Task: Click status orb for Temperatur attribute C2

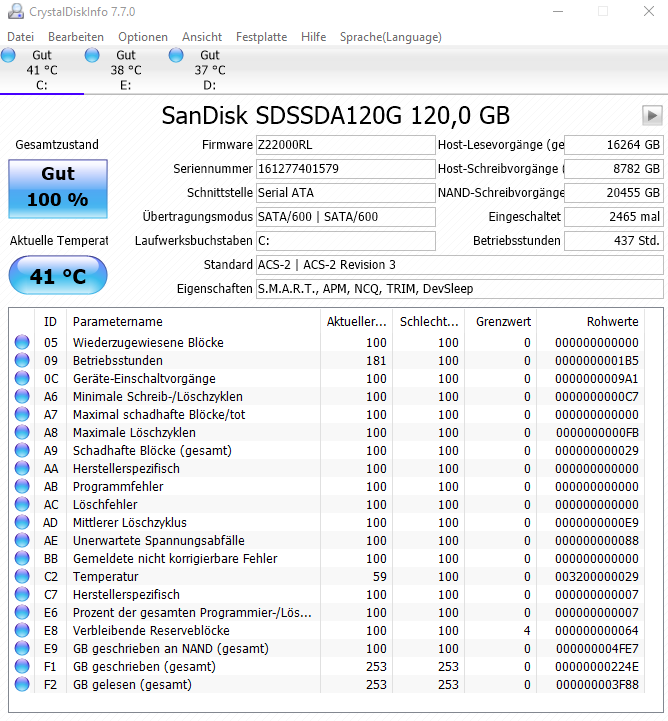Action: [22, 576]
